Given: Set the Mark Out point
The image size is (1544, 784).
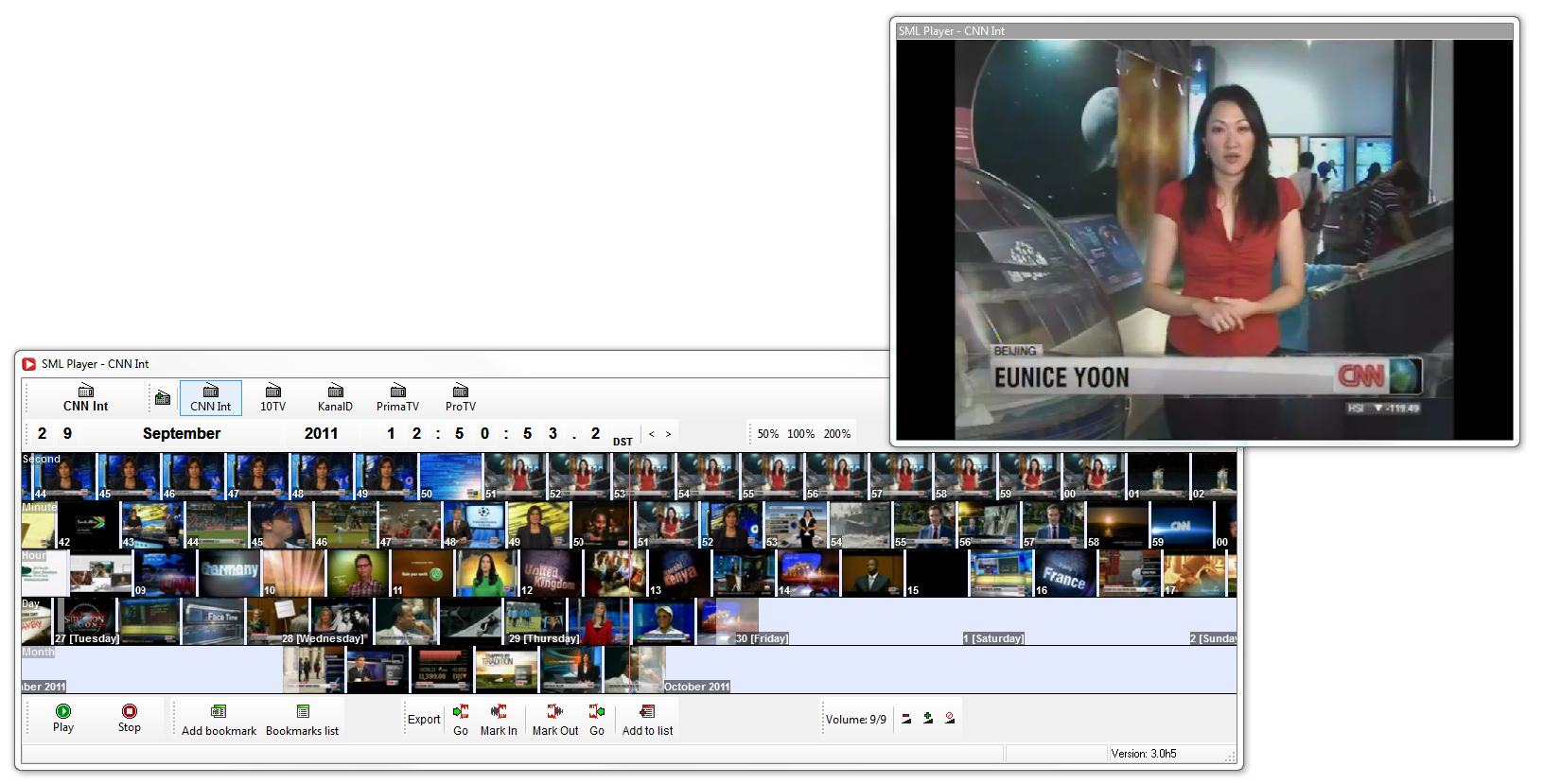Looking at the screenshot, I should [x=555, y=720].
